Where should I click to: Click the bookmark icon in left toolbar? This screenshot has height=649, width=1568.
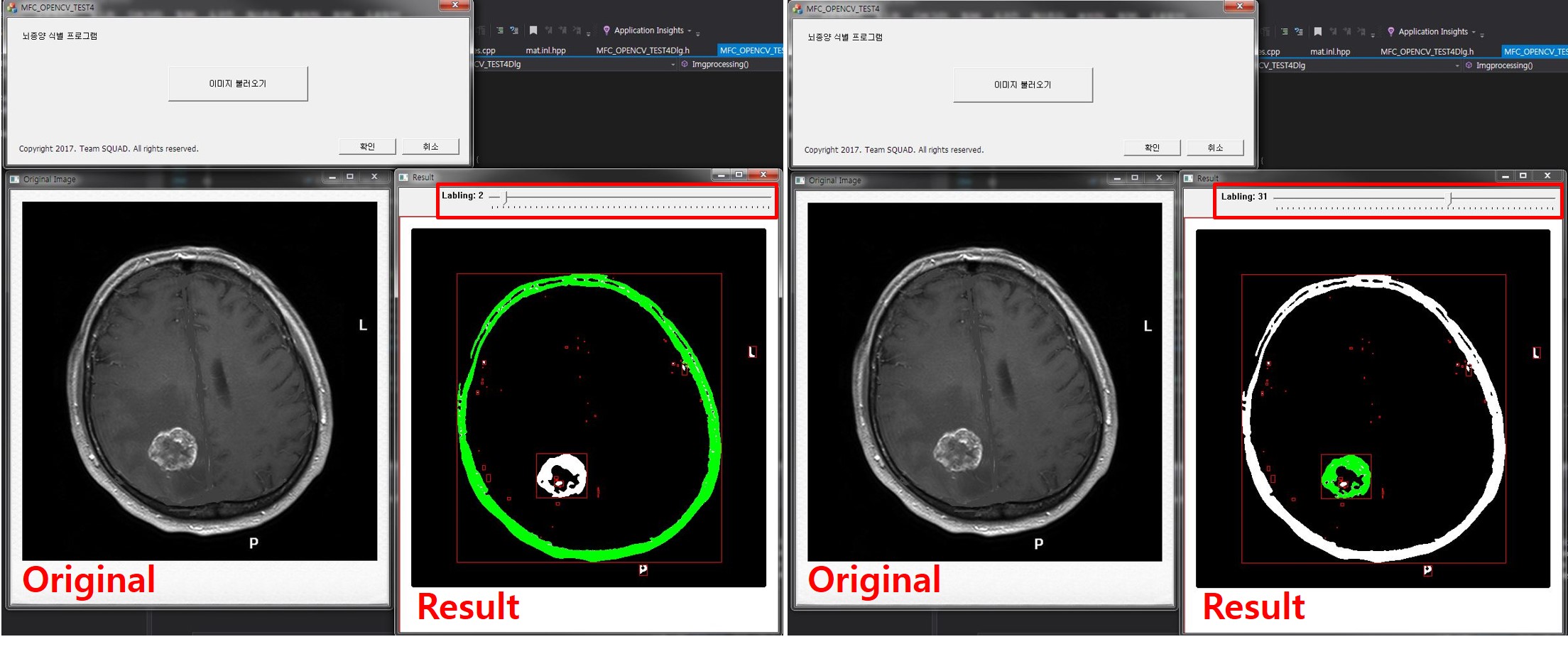(x=533, y=31)
